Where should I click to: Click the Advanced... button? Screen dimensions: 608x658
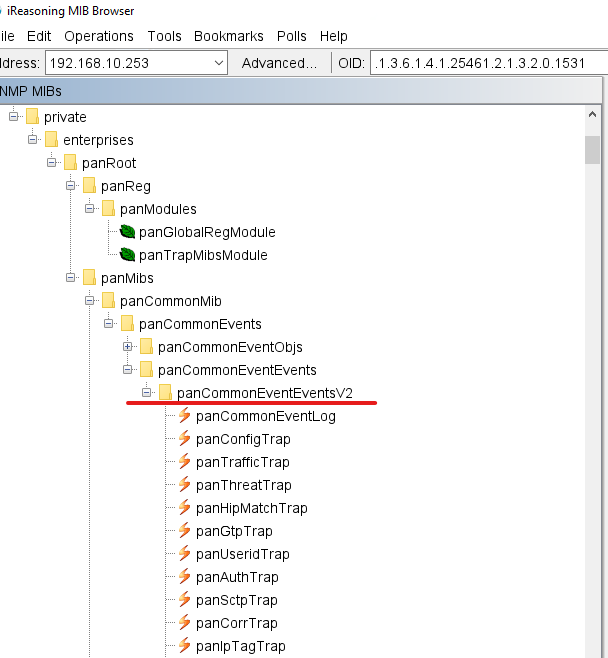279,63
